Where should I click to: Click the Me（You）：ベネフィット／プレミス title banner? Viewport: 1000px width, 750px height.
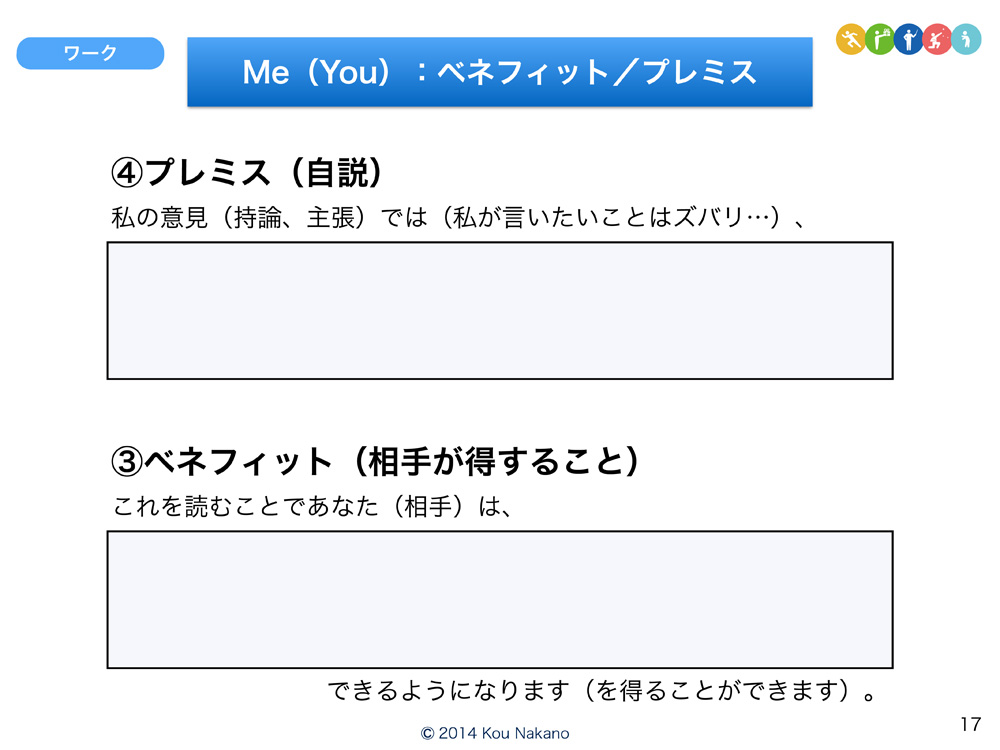pyautogui.click(x=499, y=71)
